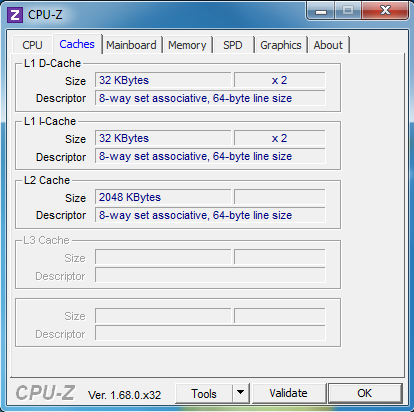Click the Tools button
Viewport: 414px width, 412px height.
point(204,394)
